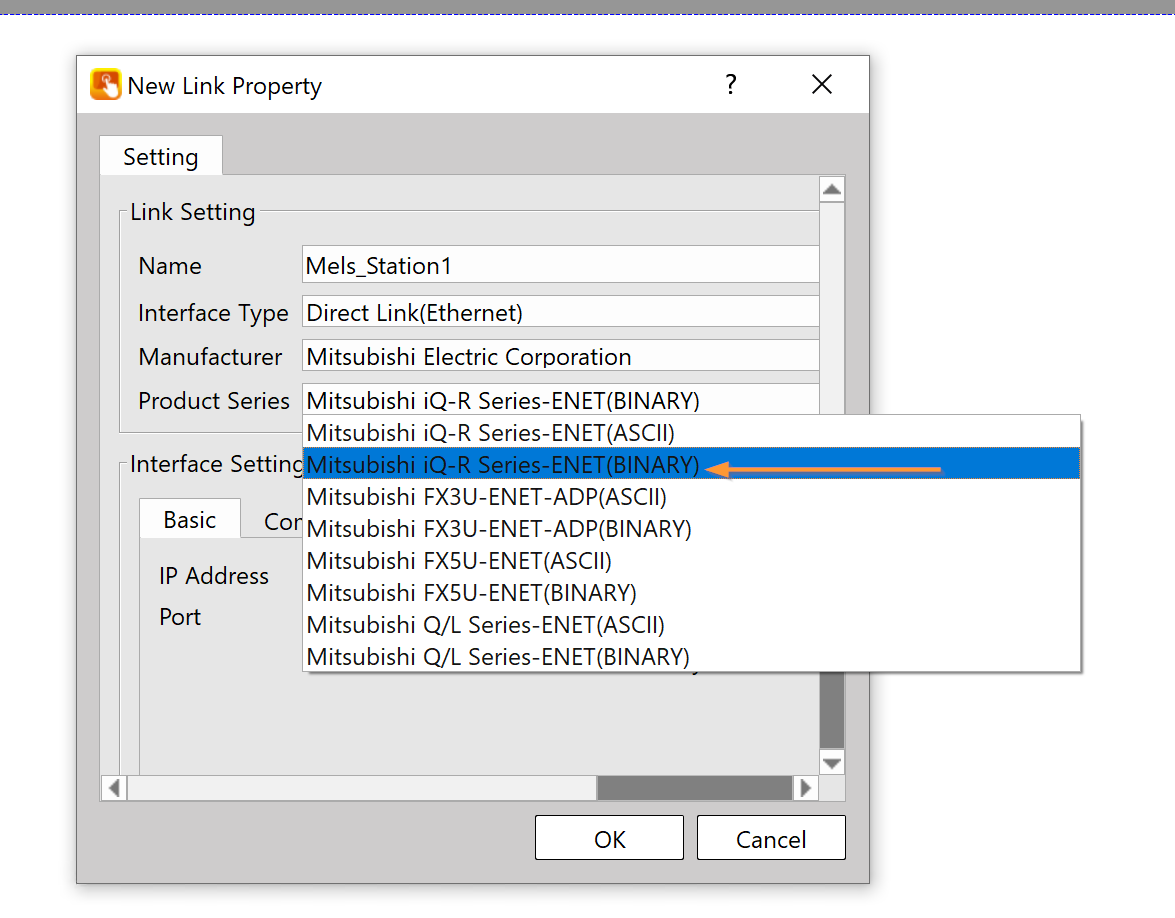Pick Mitsubishi Q/L Series-ENET(ASCII) option
The width and height of the screenshot is (1175, 918).
click(485, 625)
